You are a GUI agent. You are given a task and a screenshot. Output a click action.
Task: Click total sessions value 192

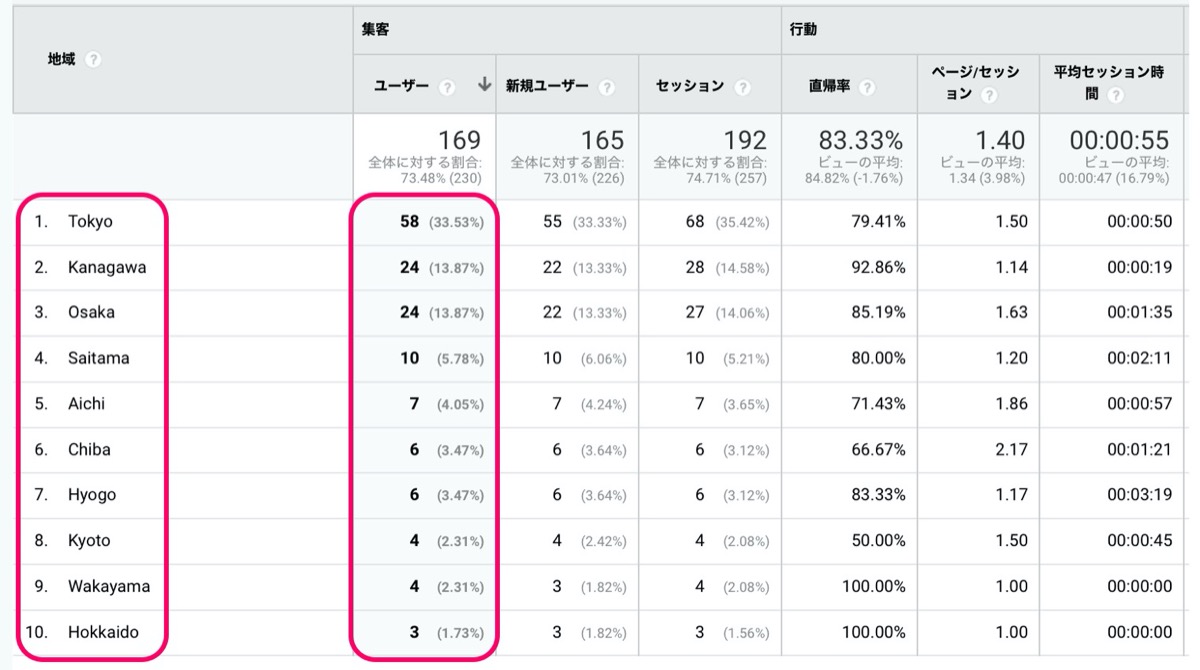(745, 141)
